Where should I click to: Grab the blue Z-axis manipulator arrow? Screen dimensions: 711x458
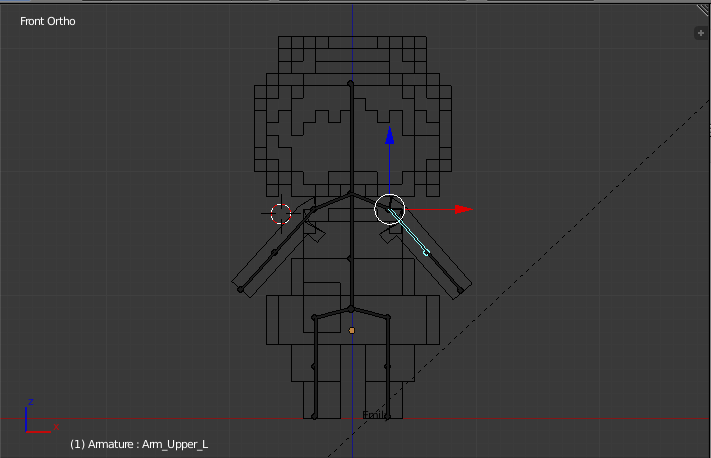pos(390,136)
